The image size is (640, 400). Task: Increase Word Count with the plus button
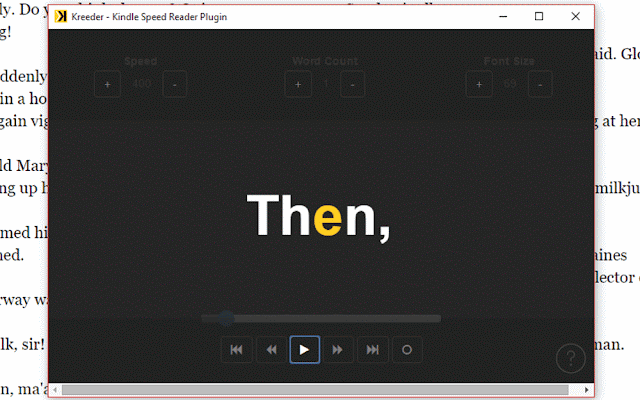click(298, 84)
